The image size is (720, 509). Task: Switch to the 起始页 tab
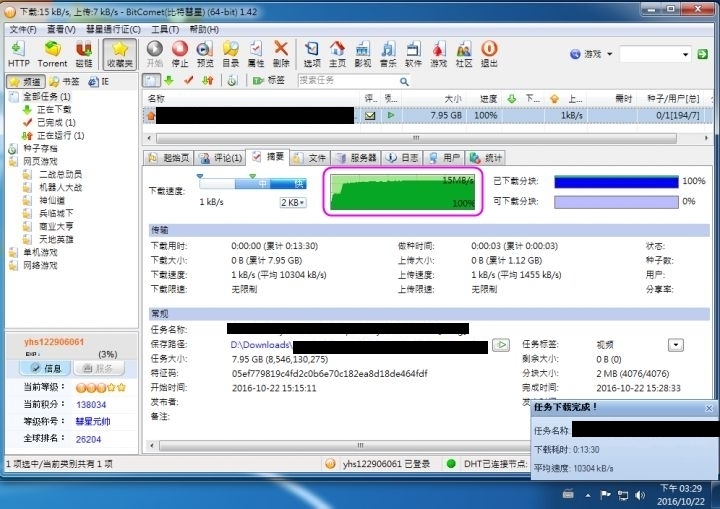(x=168, y=158)
